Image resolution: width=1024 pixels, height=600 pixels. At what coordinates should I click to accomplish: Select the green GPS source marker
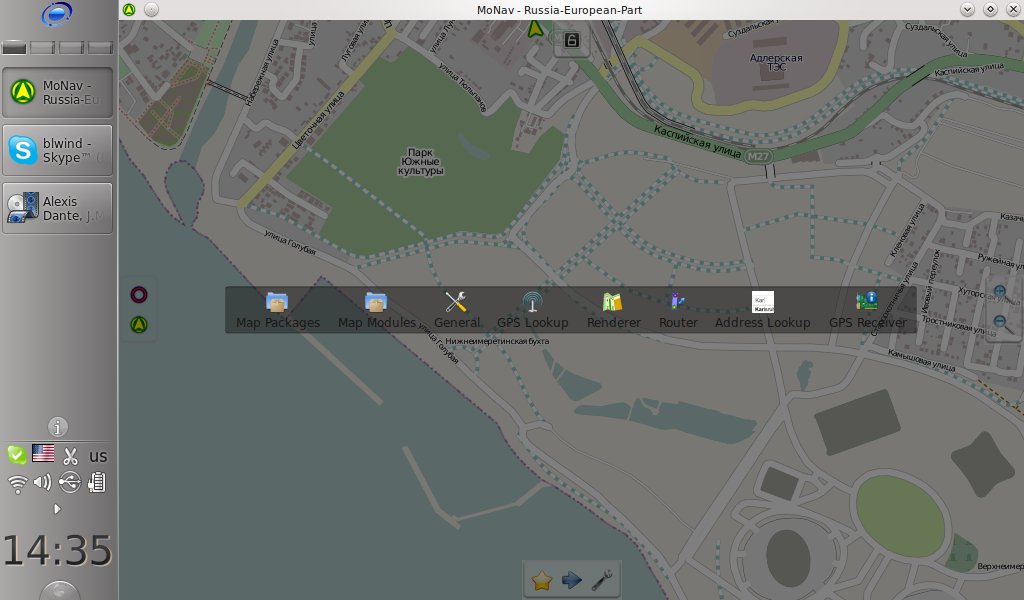(x=139, y=324)
